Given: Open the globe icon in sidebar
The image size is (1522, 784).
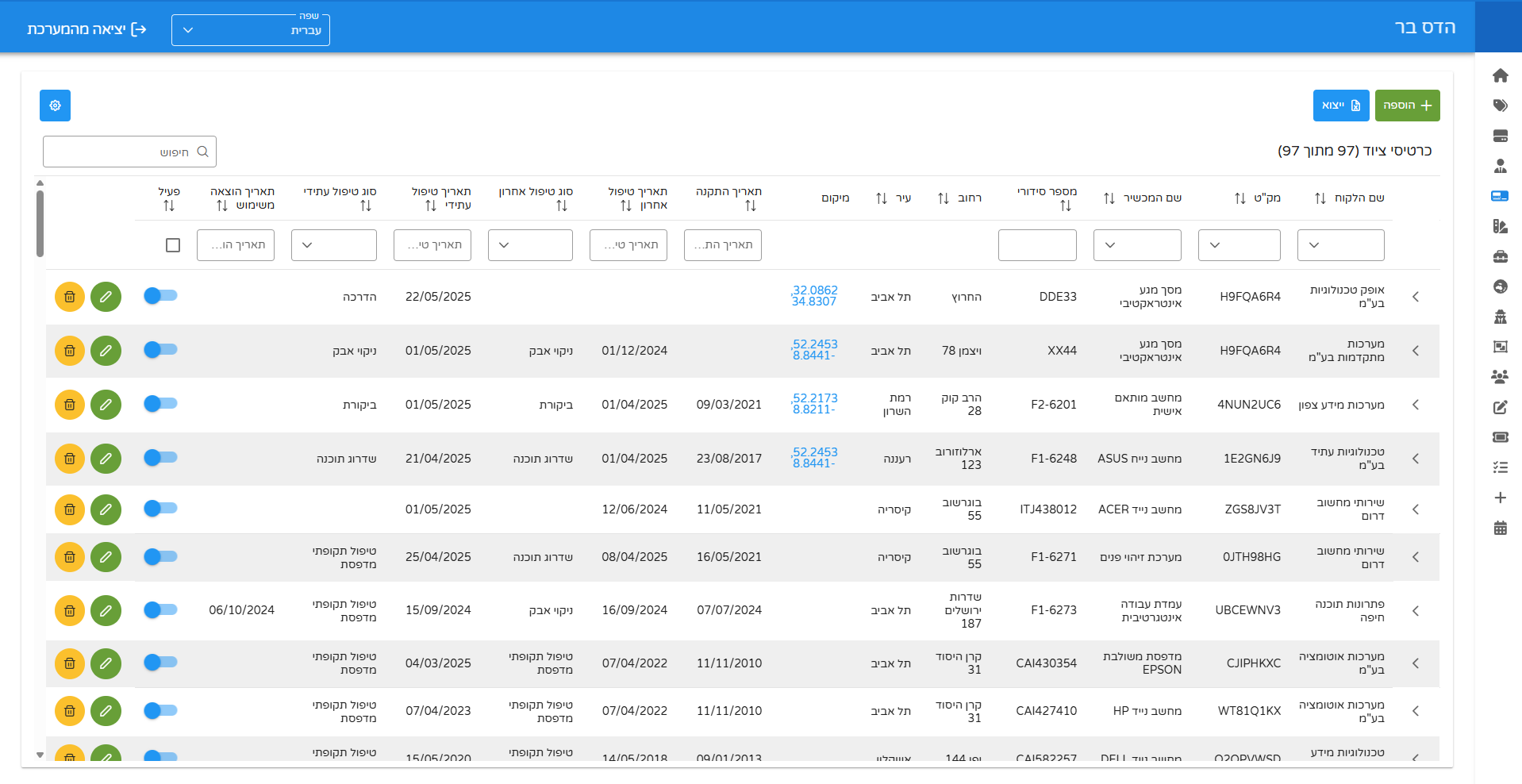Looking at the screenshot, I should pyautogui.click(x=1500, y=286).
